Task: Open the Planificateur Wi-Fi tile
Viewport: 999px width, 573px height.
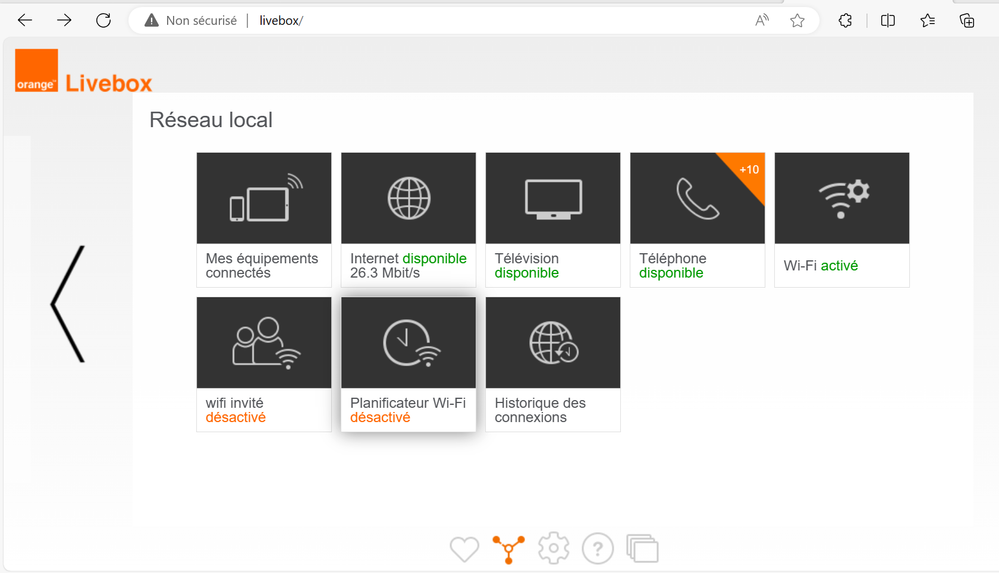Action: (408, 364)
